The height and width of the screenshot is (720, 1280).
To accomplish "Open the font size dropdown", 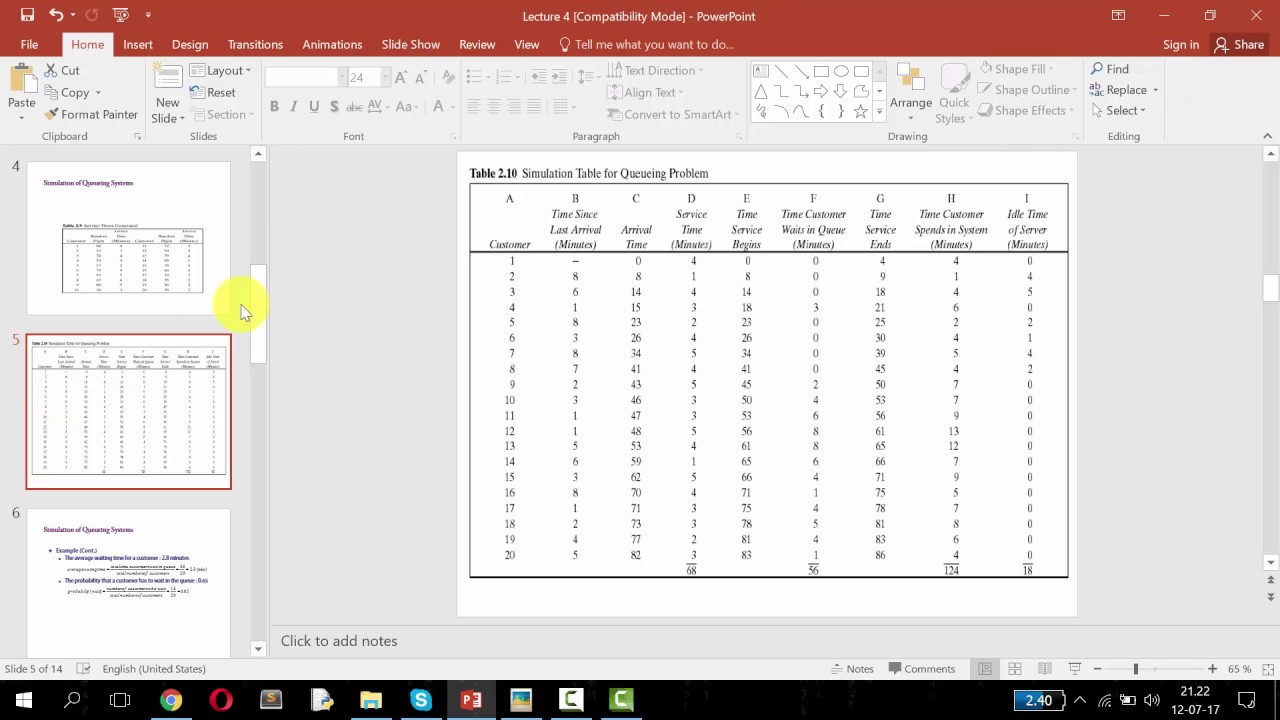I will pos(385,77).
